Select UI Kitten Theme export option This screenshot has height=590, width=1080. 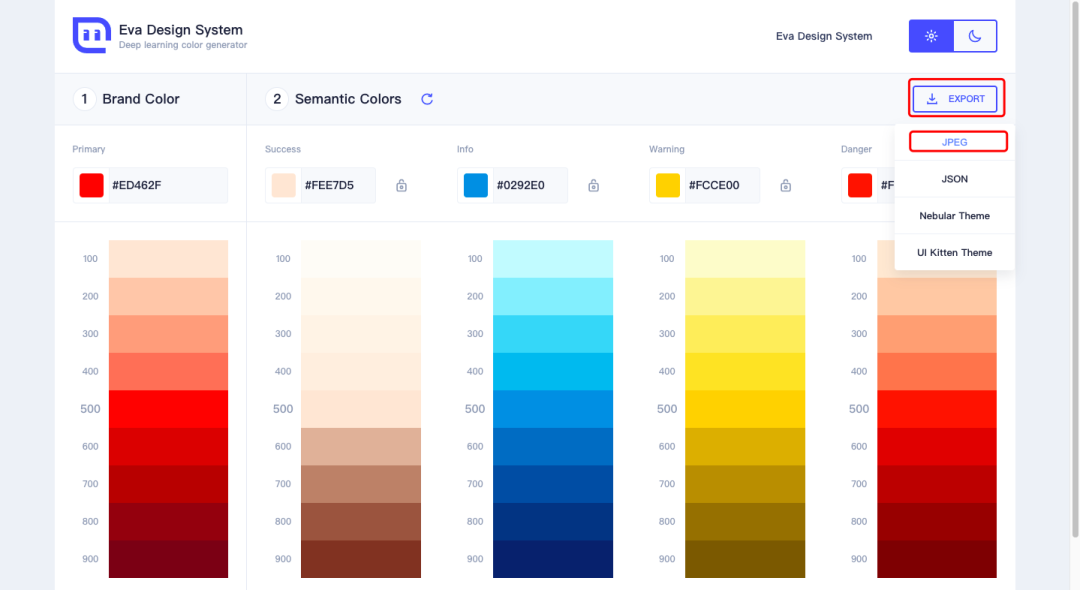point(955,253)
